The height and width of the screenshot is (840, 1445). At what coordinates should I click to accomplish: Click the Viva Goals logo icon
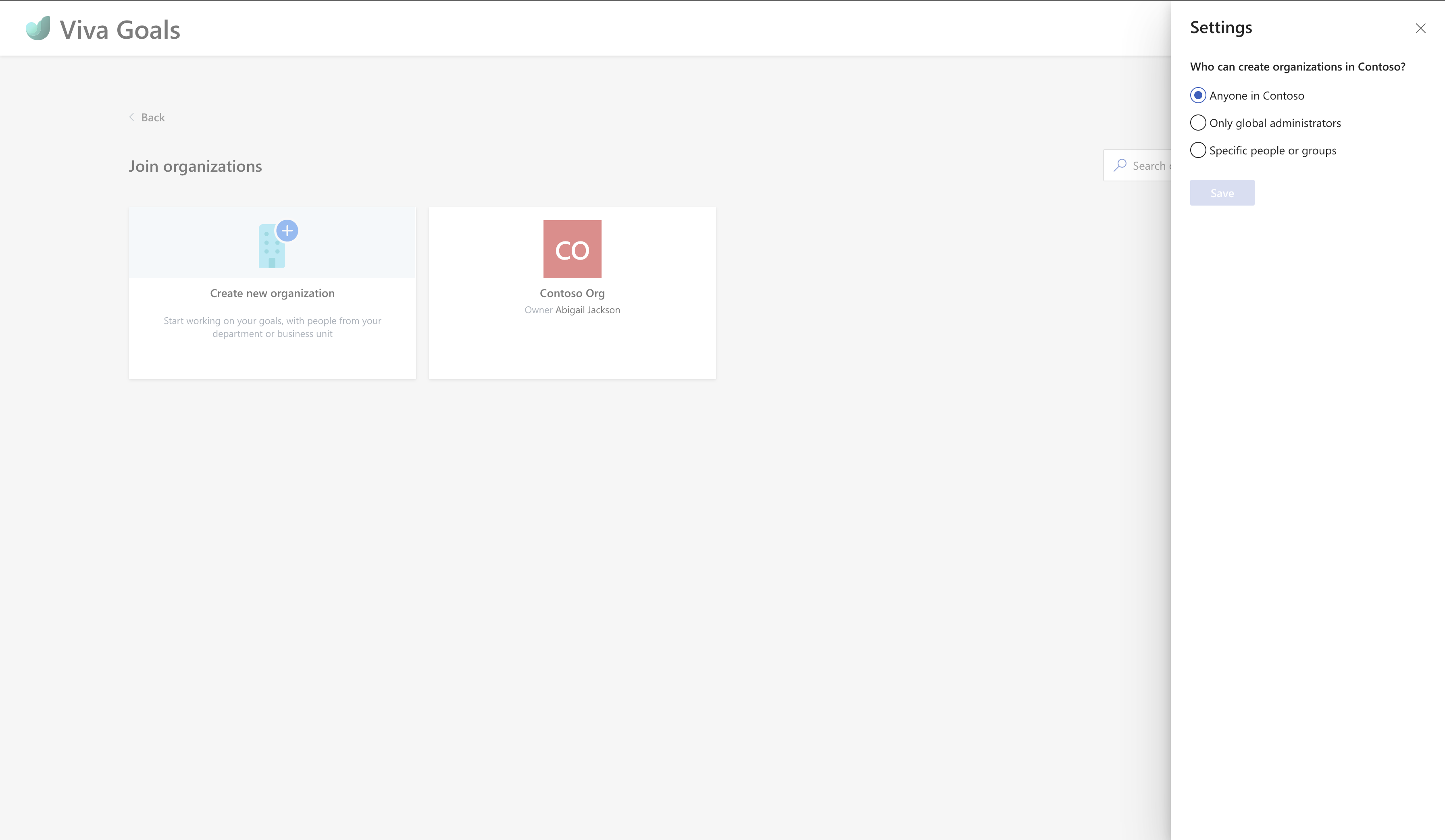[38, 28]
